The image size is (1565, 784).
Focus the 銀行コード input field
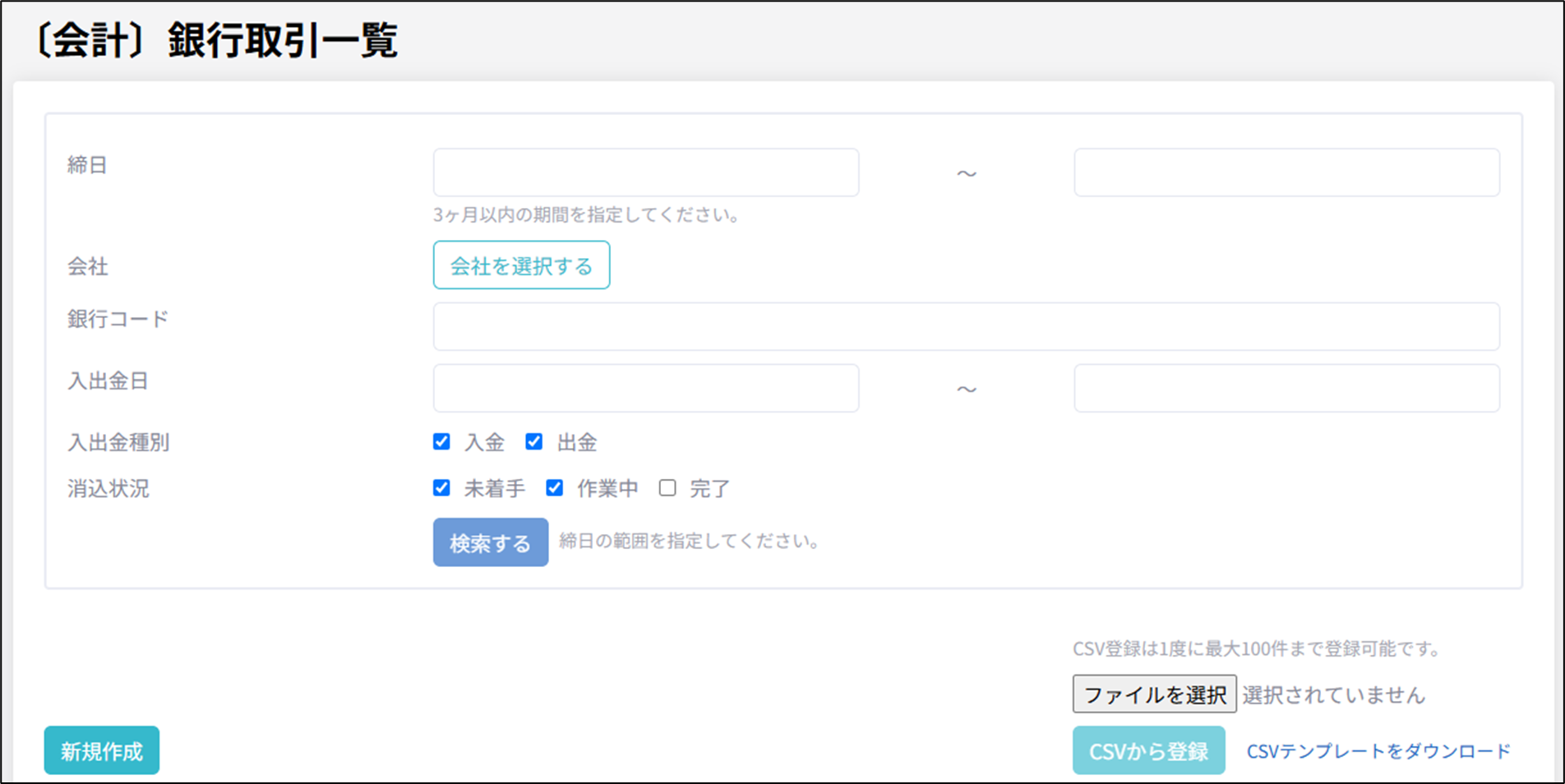[966, 326]
